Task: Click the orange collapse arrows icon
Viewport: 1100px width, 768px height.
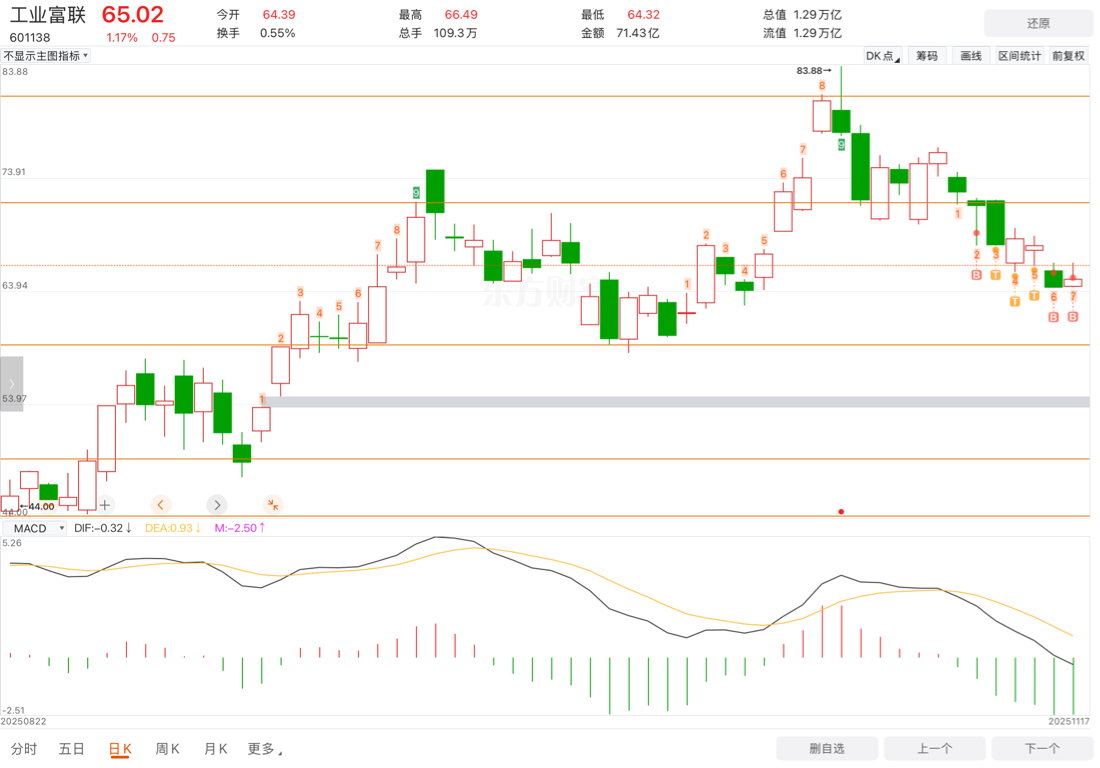Action: (273, 504)
